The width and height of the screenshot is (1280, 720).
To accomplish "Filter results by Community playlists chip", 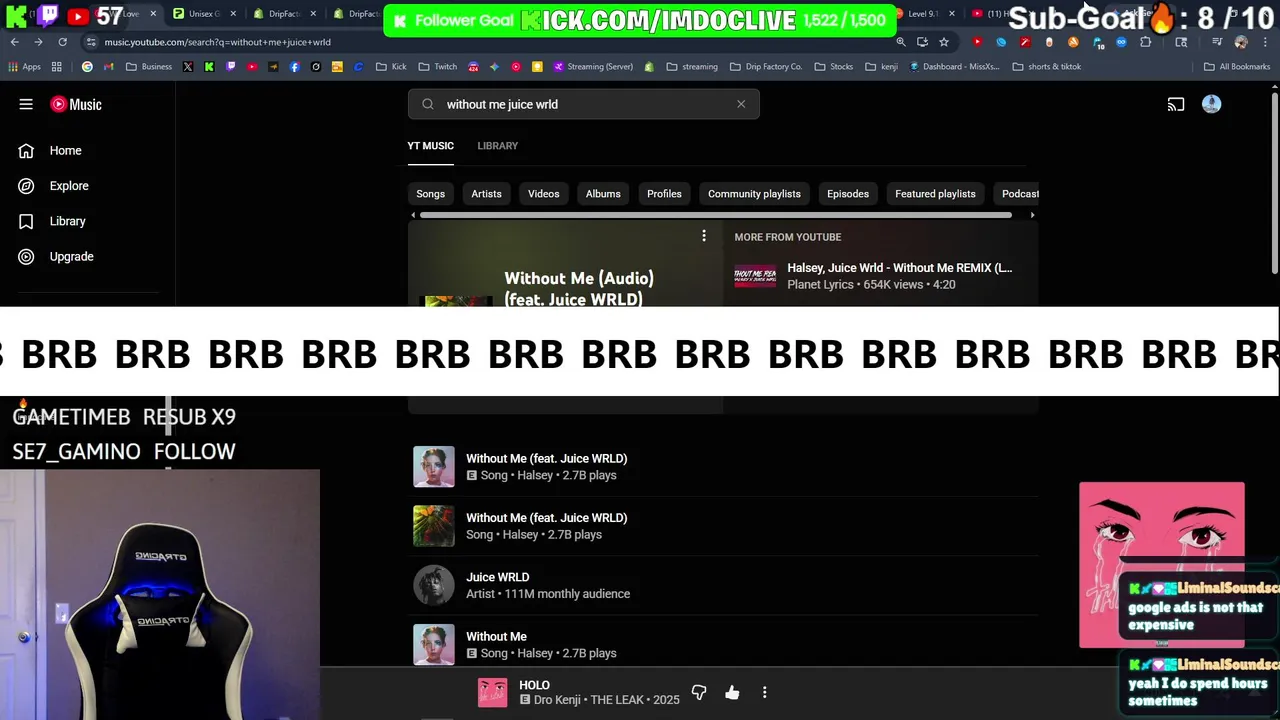I will point(754,194).
